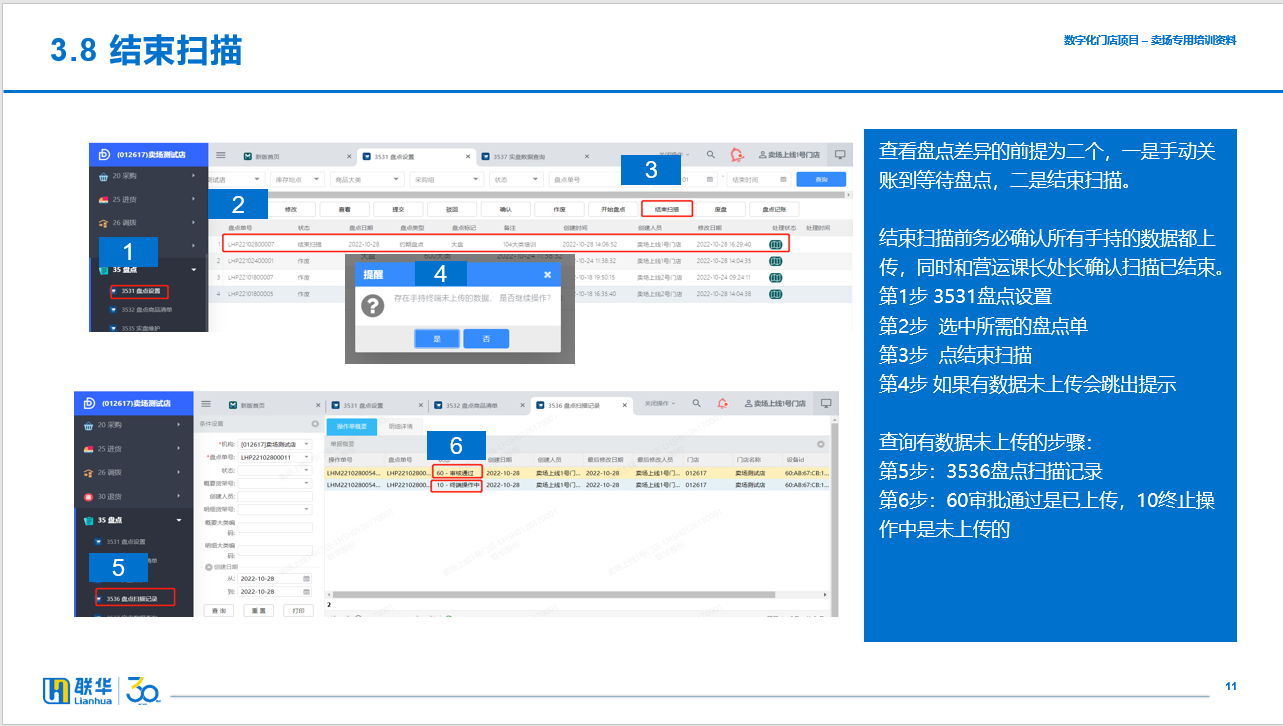Click hamburger menu icon beside upper 新版首页 tab

(221, 156)
